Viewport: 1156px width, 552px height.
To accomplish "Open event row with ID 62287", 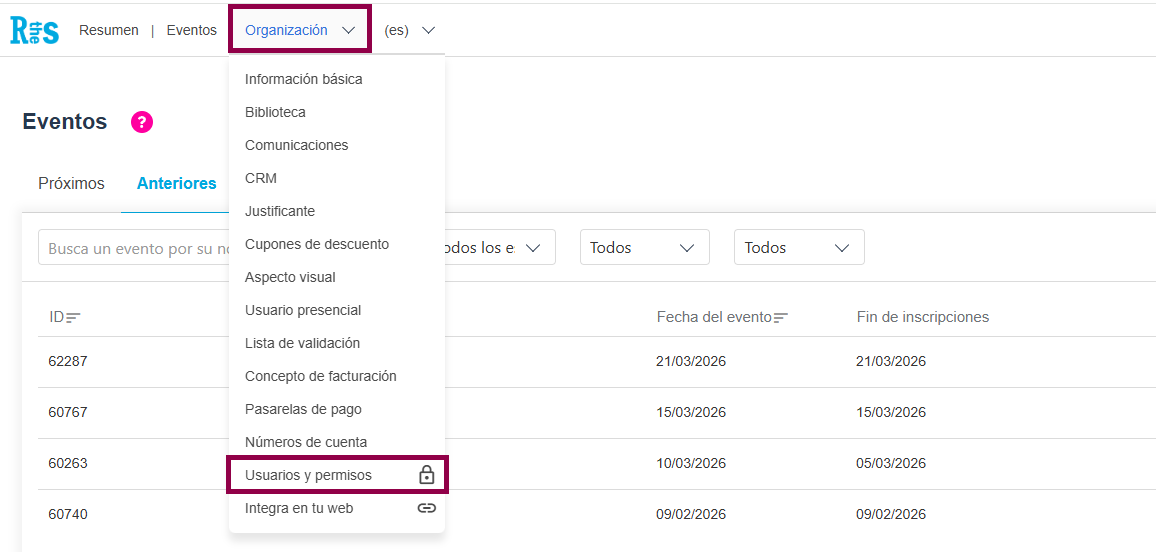I will click(68, 361).
